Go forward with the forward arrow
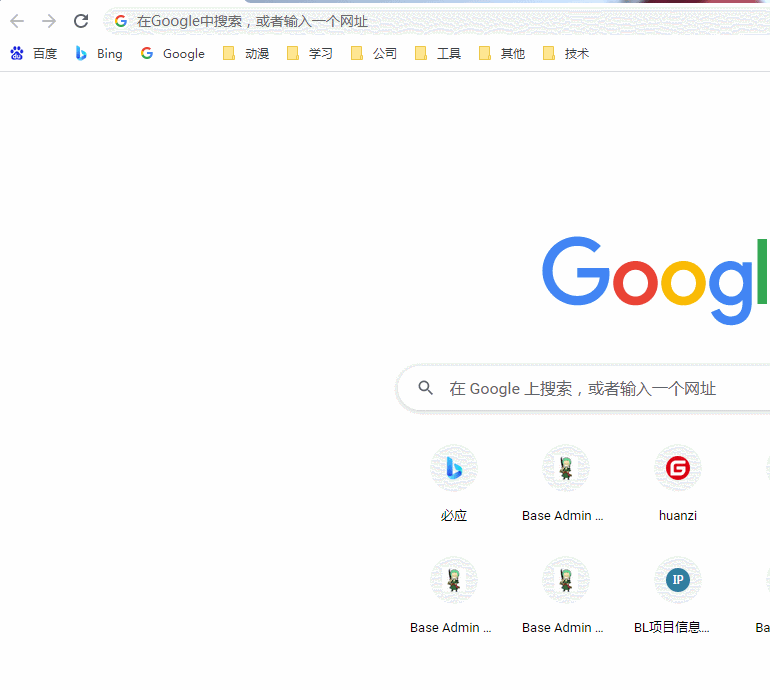Screen dimensions: 770x690 pos(49,21)
